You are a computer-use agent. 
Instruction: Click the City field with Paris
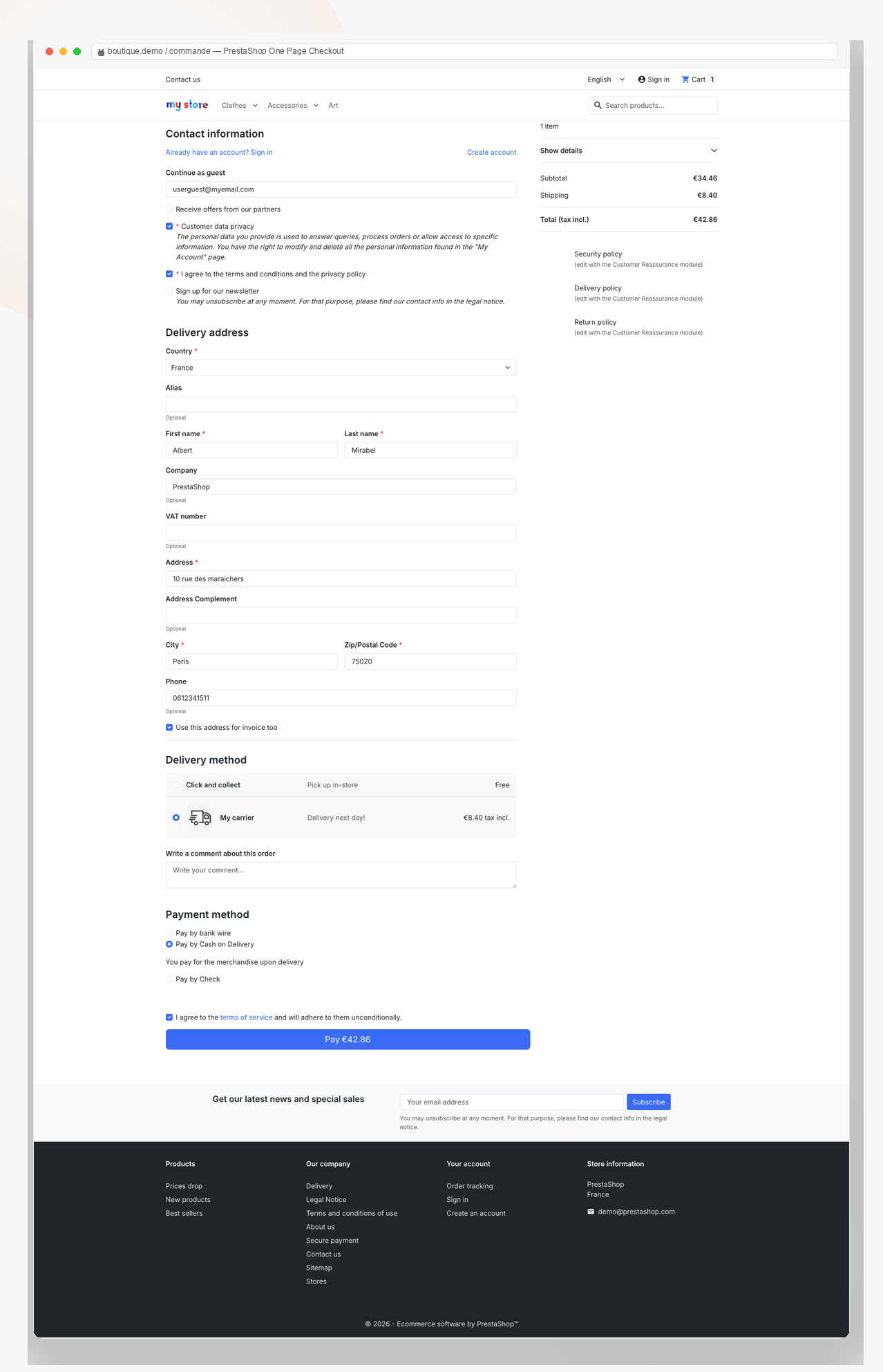[x=251, y=661]
